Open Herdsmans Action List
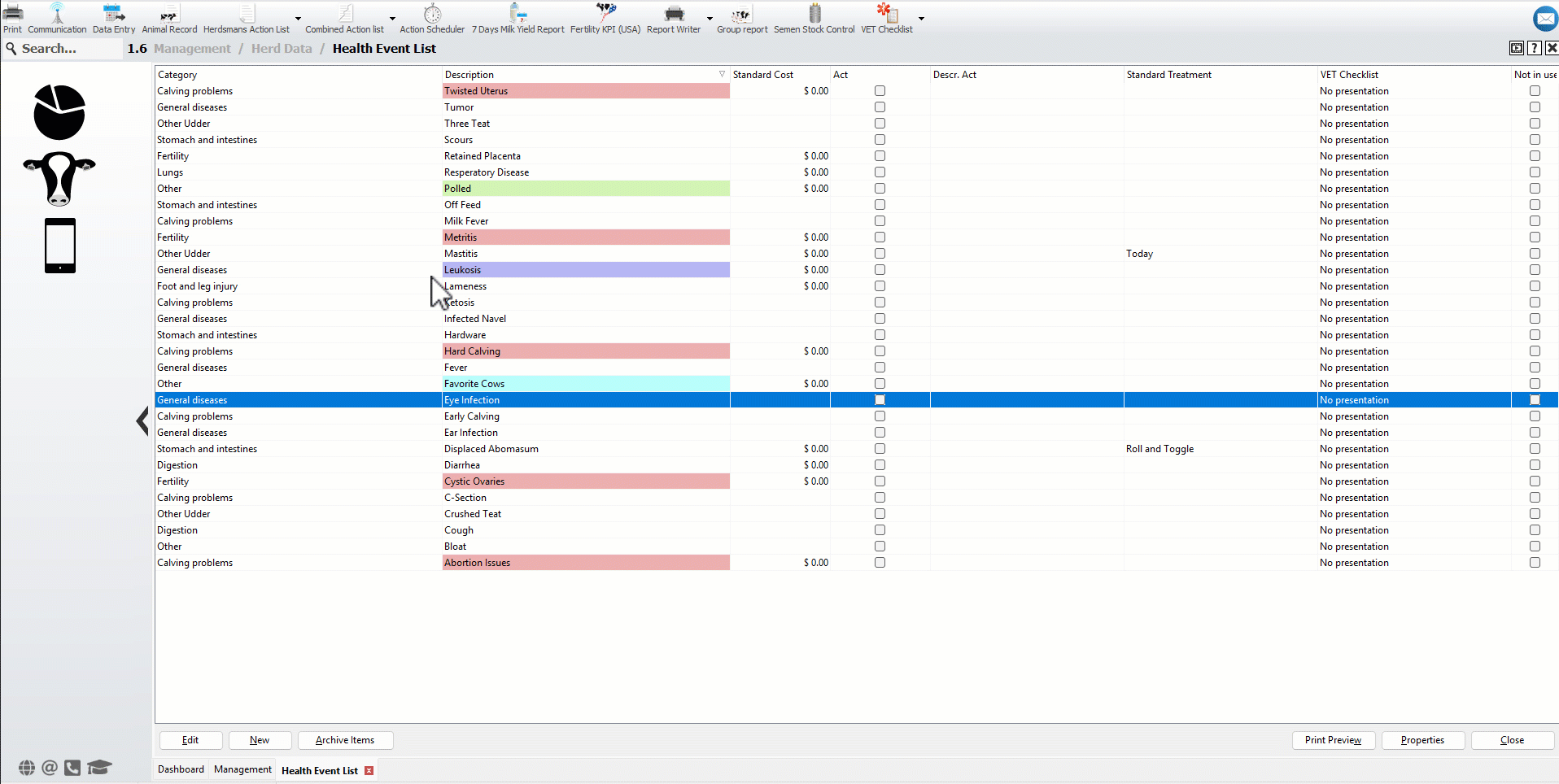 coord(246,18)
